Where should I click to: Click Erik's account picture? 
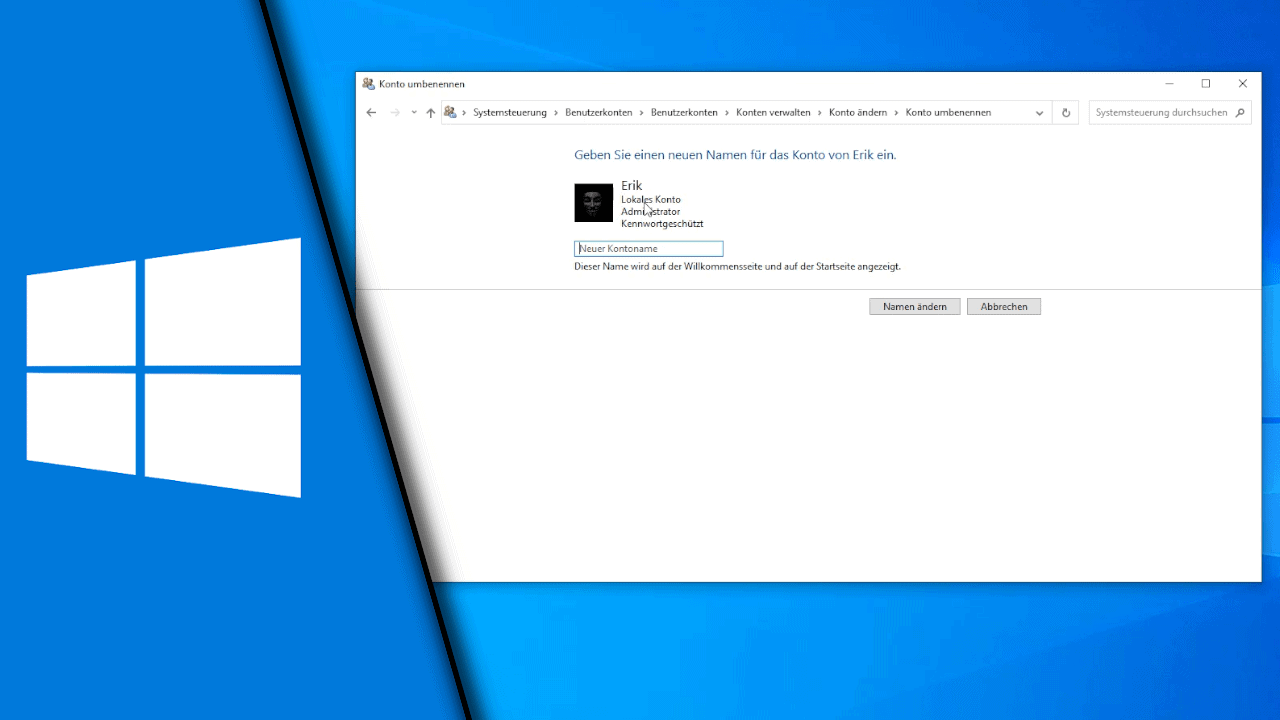click(593, 203)
